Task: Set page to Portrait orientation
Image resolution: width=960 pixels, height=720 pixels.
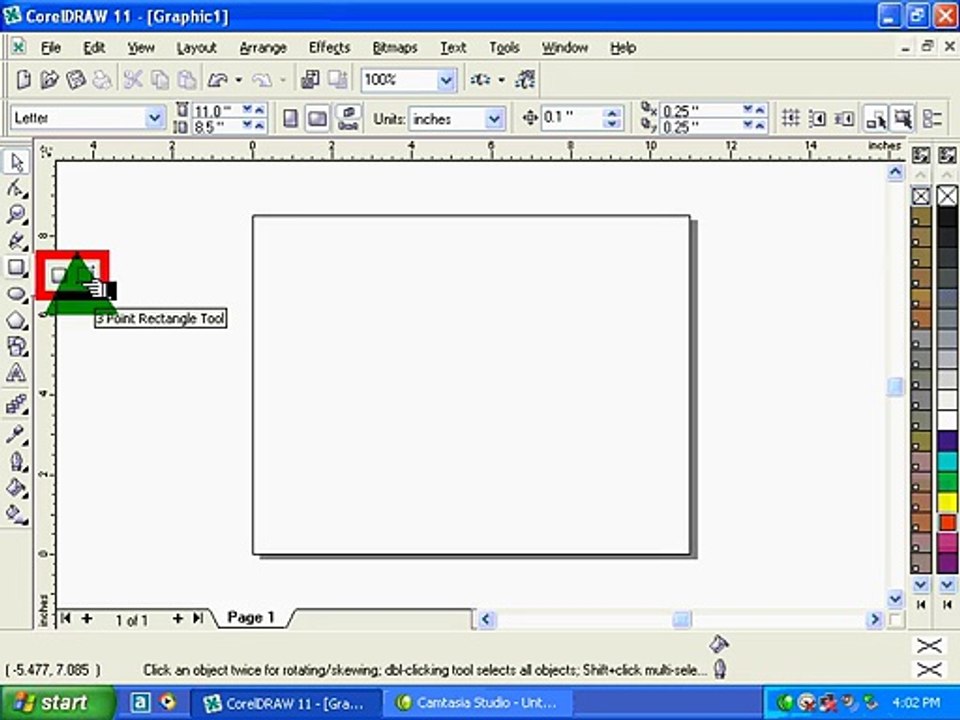Action: 291,118
